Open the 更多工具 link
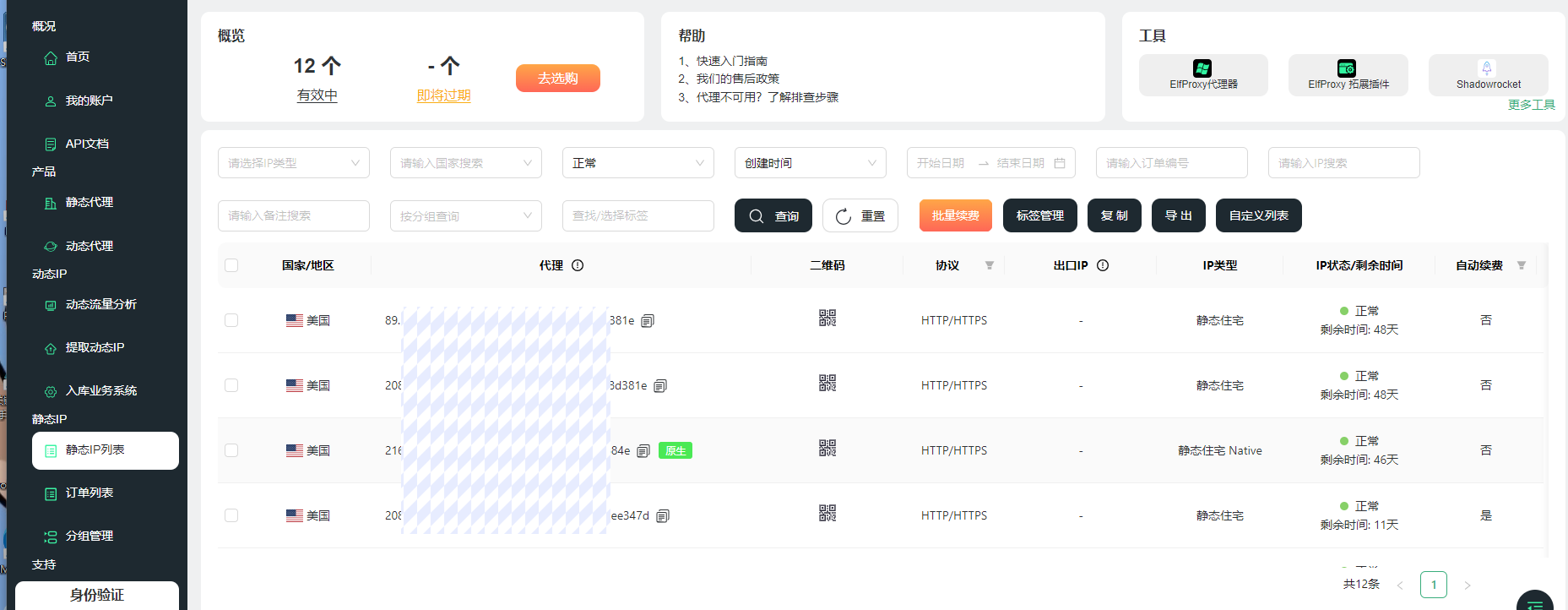This screenshot has height=610, width=1568. click(1531, 105)
